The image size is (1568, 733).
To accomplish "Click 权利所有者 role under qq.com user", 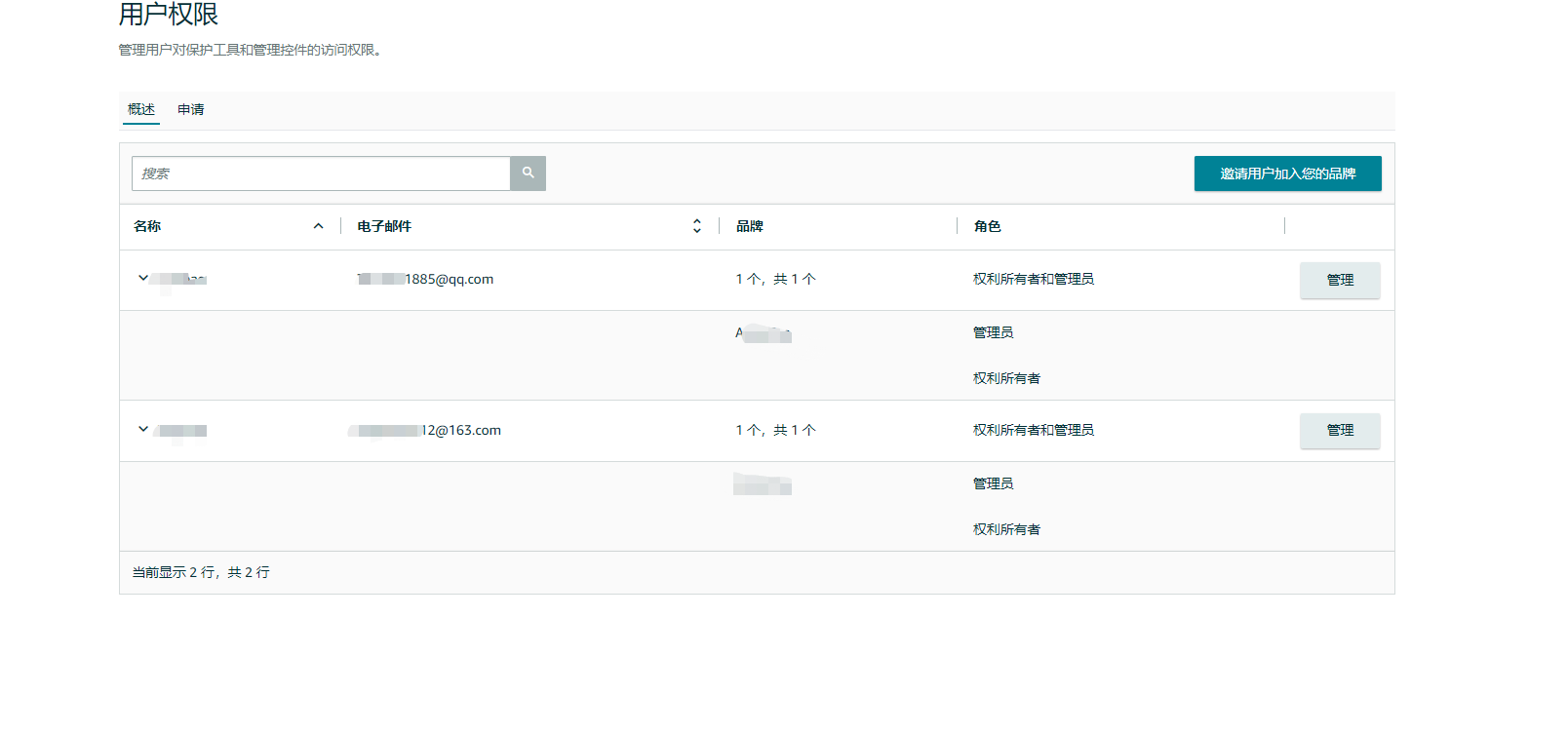I will coord(1006,378).
